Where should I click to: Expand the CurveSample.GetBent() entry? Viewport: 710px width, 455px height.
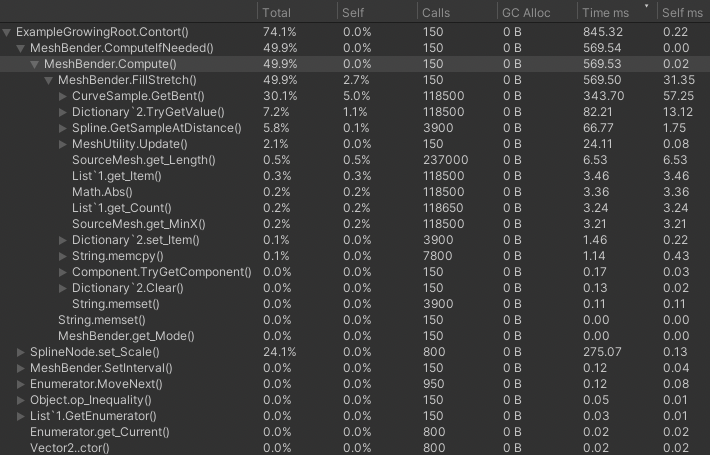point(64,96)
